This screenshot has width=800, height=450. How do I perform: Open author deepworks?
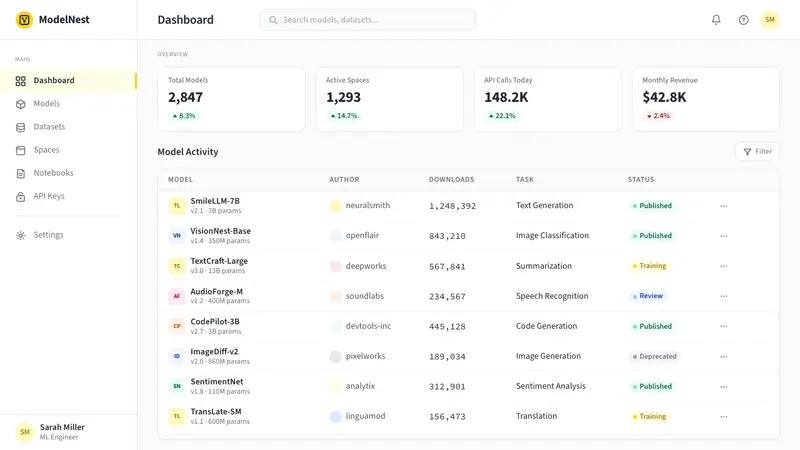coord(366,266)
